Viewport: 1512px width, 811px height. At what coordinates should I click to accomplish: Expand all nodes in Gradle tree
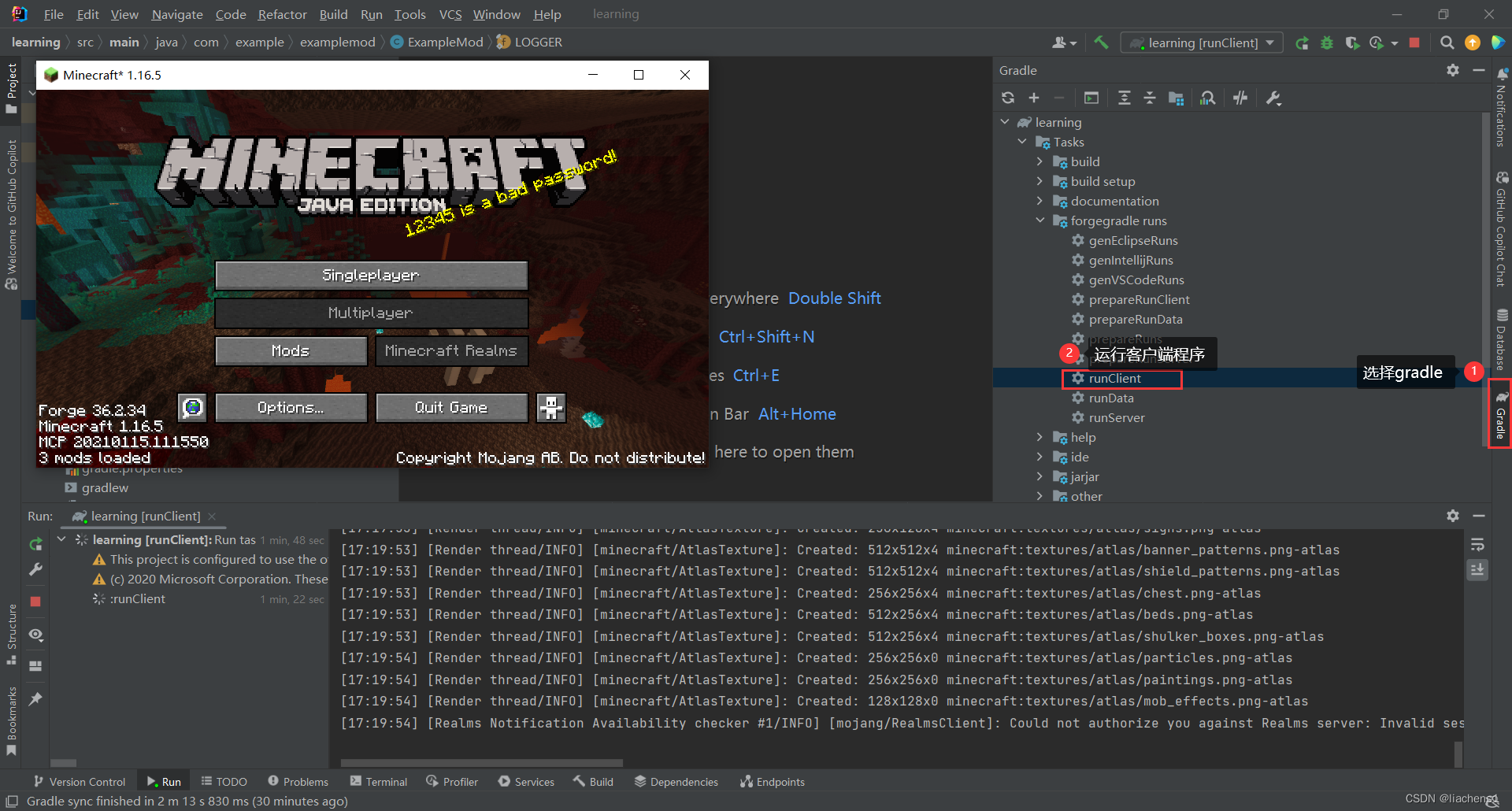[x=1125, y=98]
